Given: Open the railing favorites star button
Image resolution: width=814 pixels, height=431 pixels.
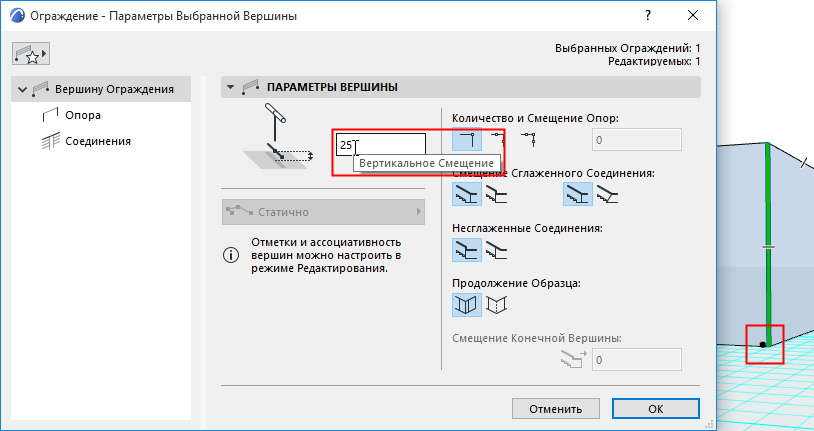Looking at the screenshot, I should coord(29,54).
